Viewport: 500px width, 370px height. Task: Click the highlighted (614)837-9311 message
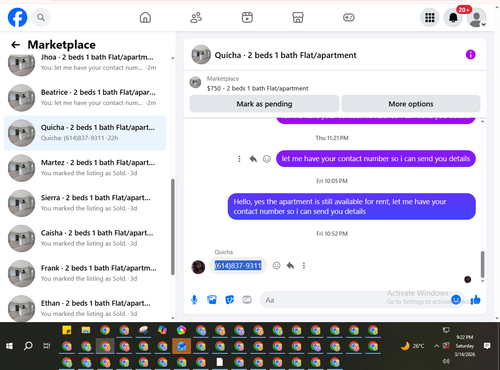(x=238, y=266)
